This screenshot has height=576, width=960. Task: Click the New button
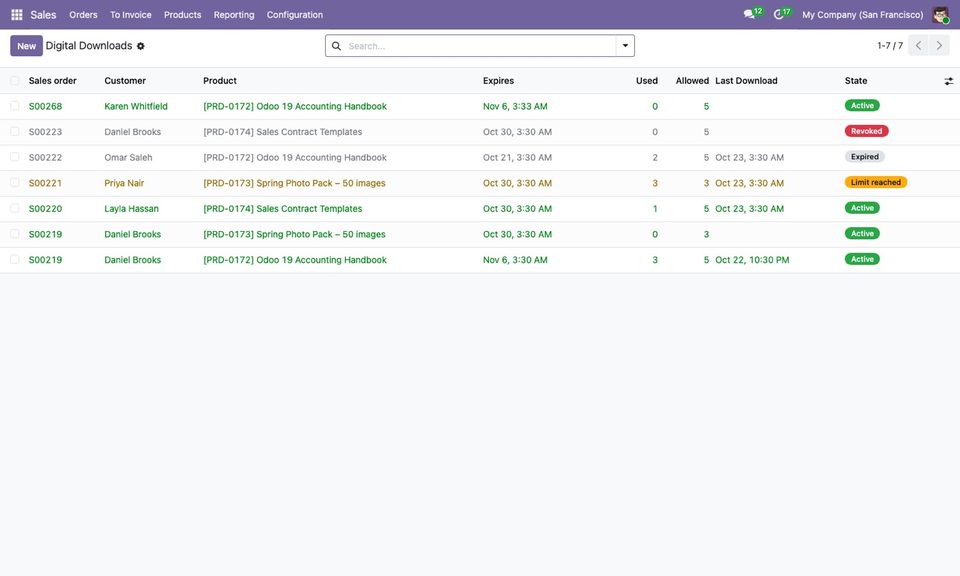click(x=26, y=46)
